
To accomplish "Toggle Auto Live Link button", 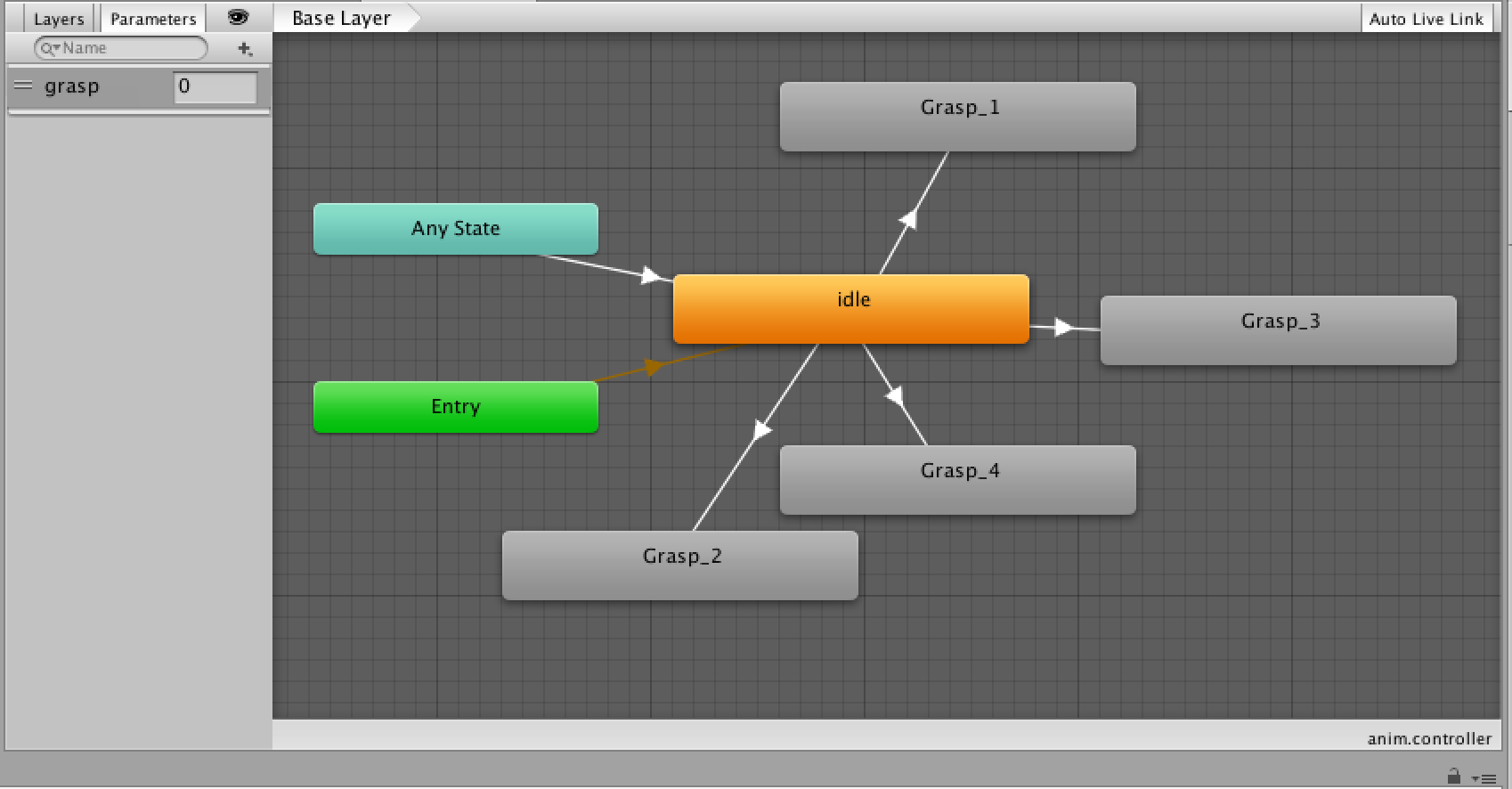I will (x=1427, y=19).
